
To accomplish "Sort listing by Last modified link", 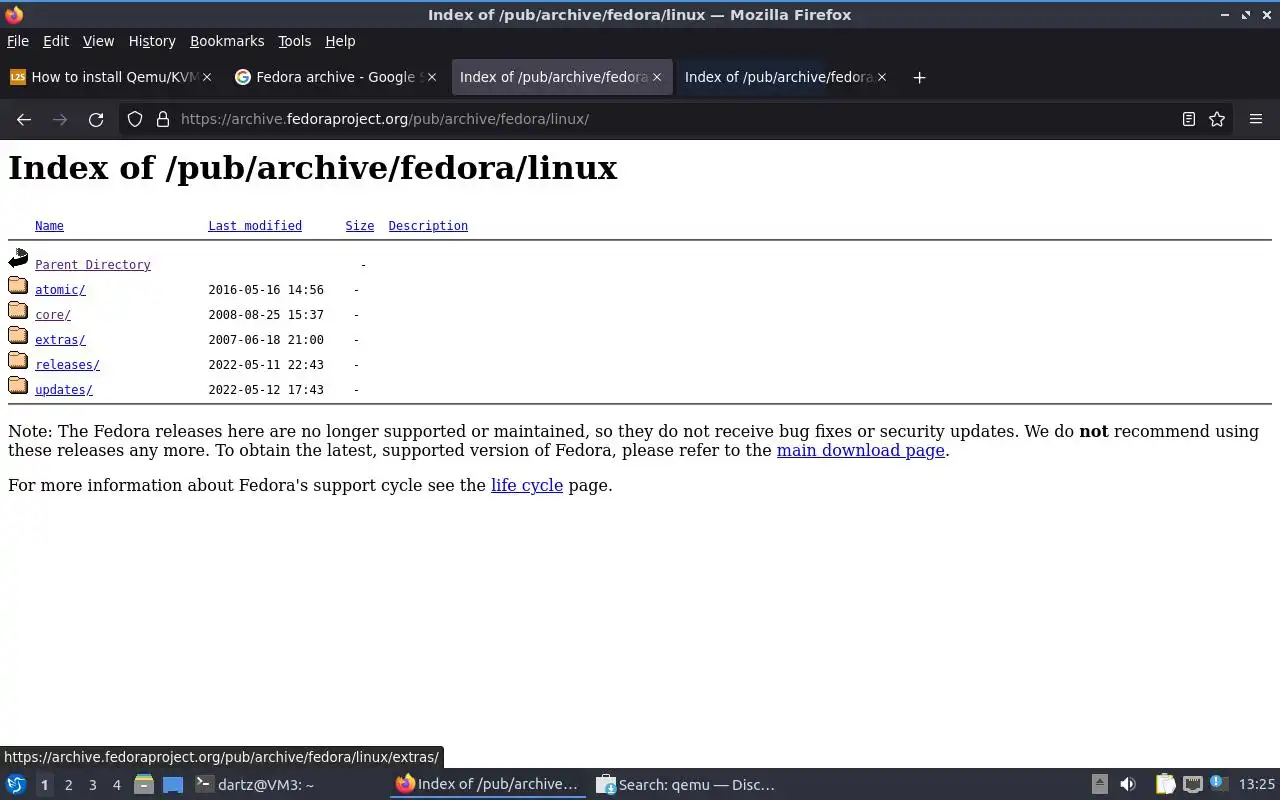I will 255,226.
